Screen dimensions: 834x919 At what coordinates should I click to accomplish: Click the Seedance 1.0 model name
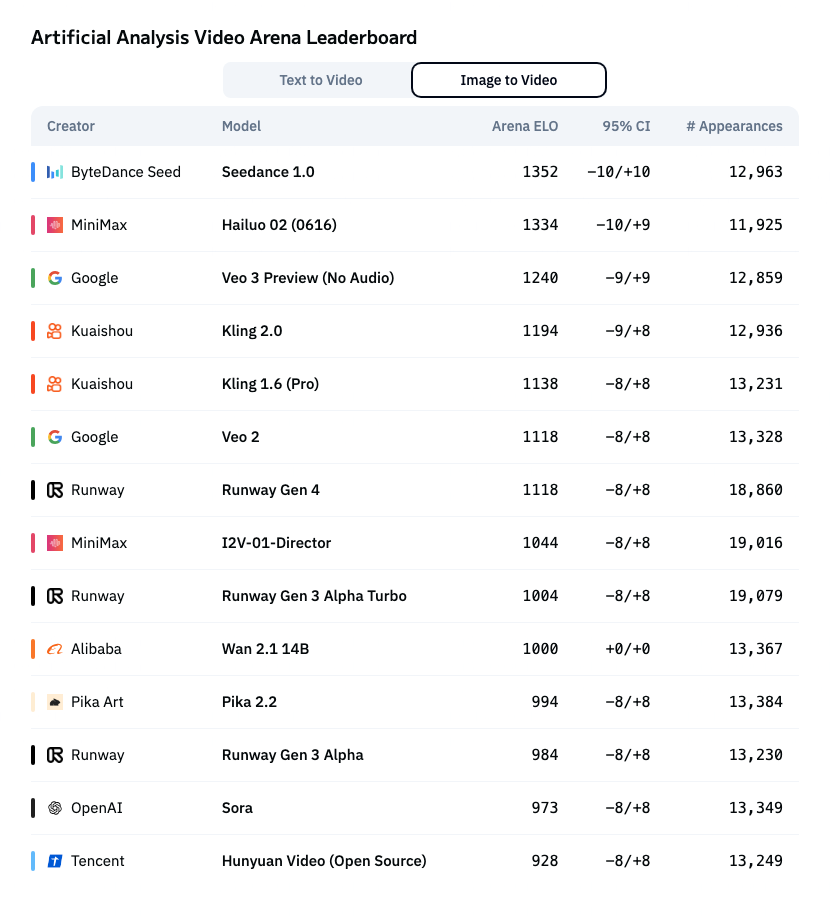[268, 172]
